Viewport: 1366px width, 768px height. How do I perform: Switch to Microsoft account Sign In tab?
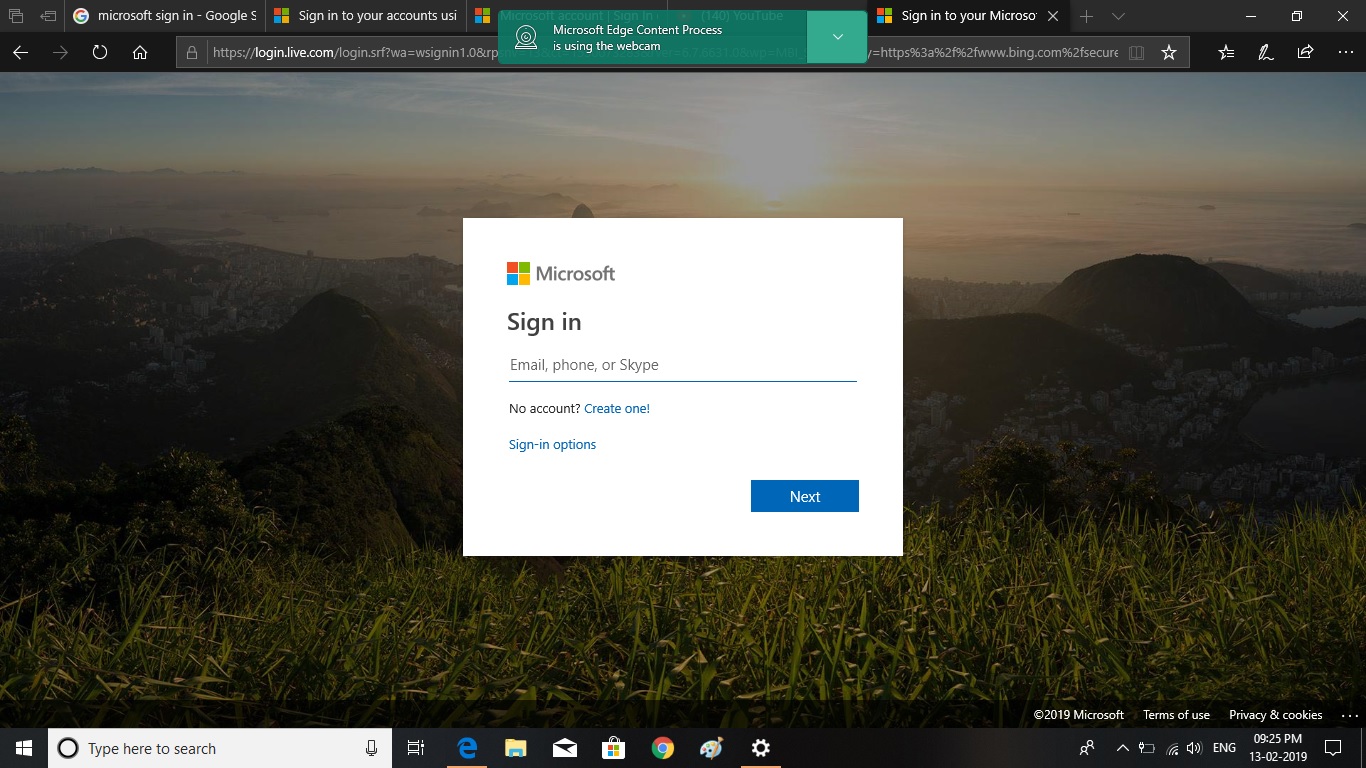[566, 16]
